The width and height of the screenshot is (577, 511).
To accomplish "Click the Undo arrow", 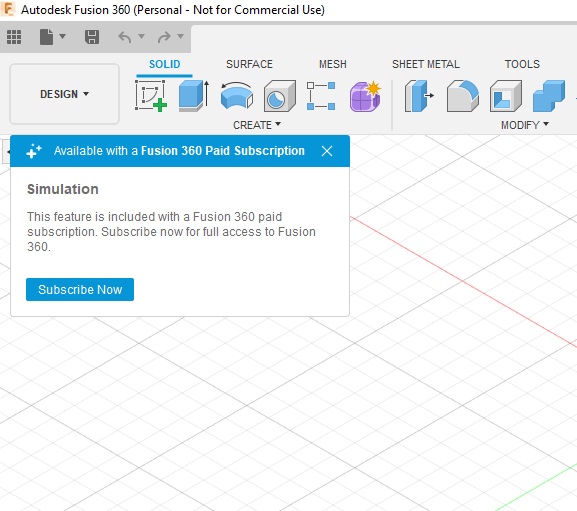I will pos(125,37).
